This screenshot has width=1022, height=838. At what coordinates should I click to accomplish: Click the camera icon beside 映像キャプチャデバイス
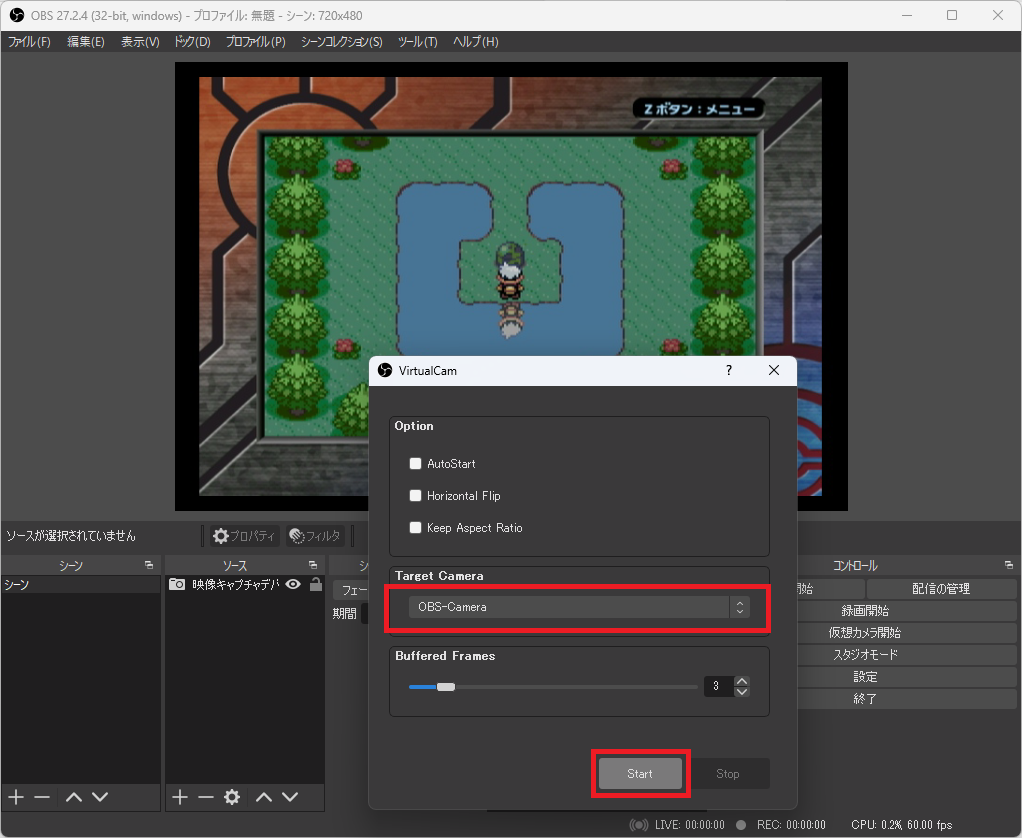point(176,583)
